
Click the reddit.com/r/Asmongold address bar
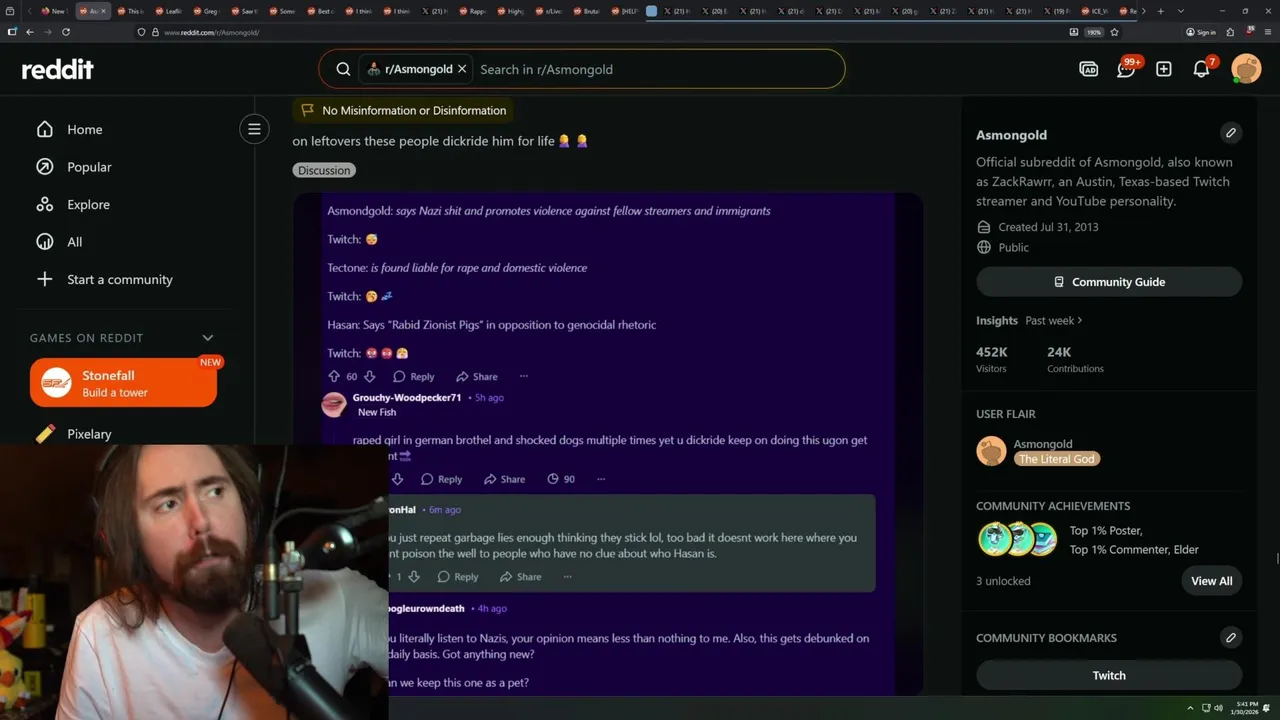click(x=600, y=32)
